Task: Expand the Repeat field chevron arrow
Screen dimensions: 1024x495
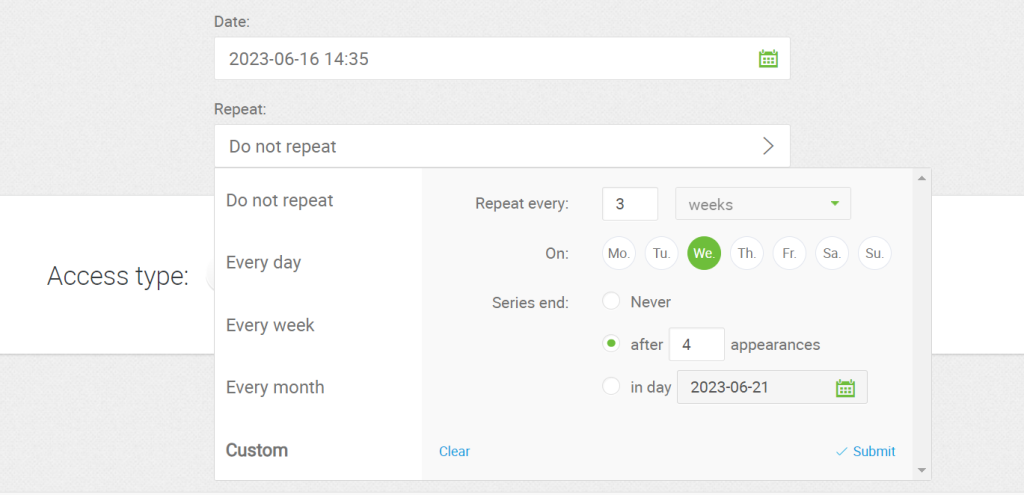Action: (768, 146)
